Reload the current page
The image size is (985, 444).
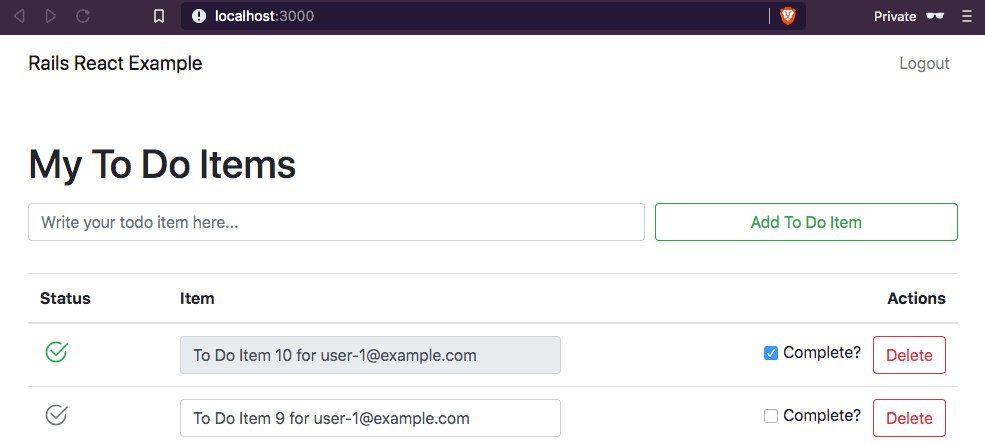click(83, 16)
